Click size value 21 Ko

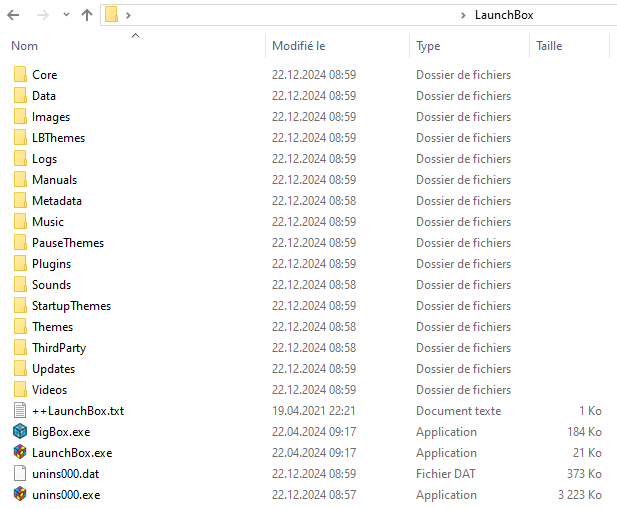(587, 453)
